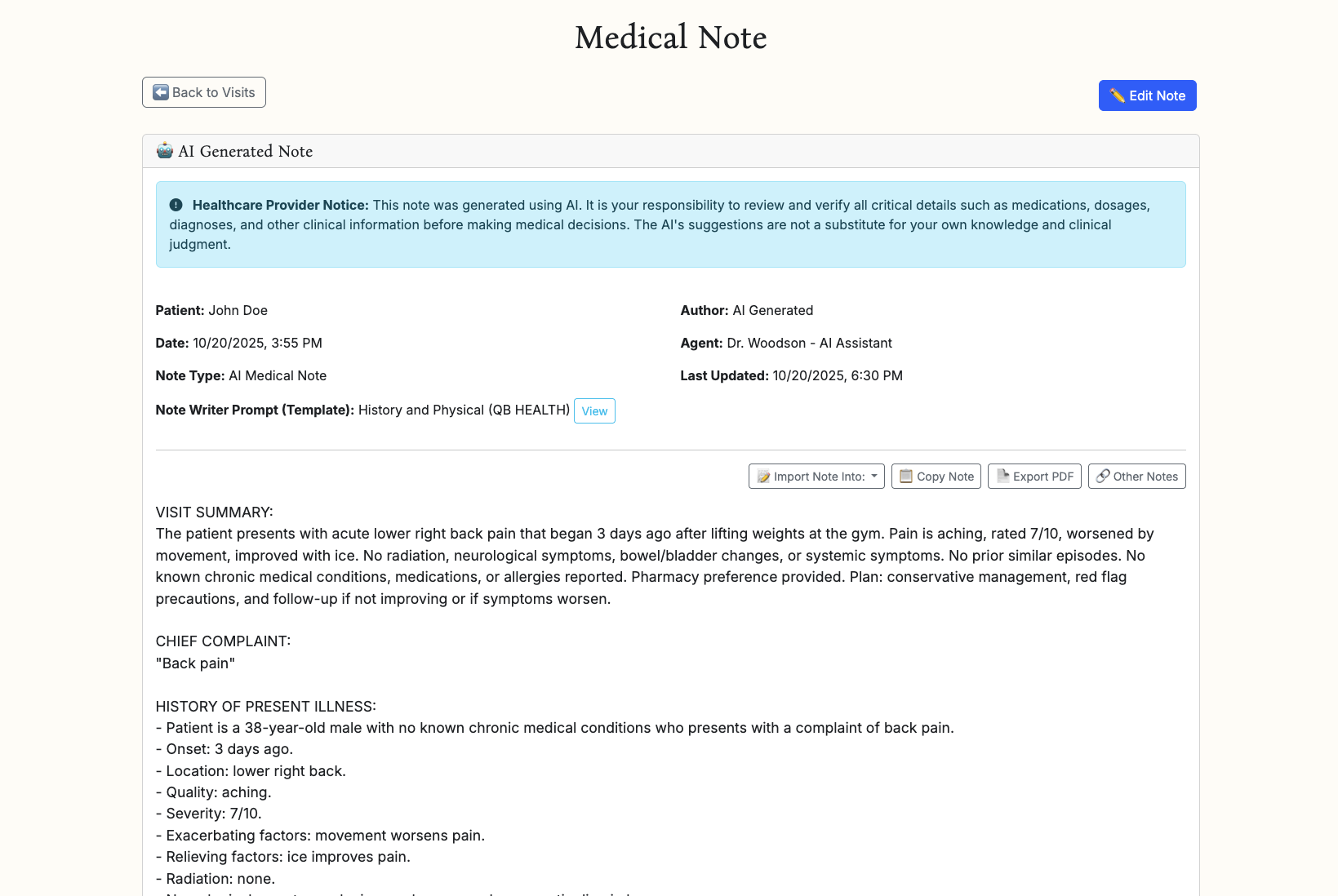The image size is (1338, 896).
Task: Click the Medical Note page title
Action: click(x=669, y=37)
